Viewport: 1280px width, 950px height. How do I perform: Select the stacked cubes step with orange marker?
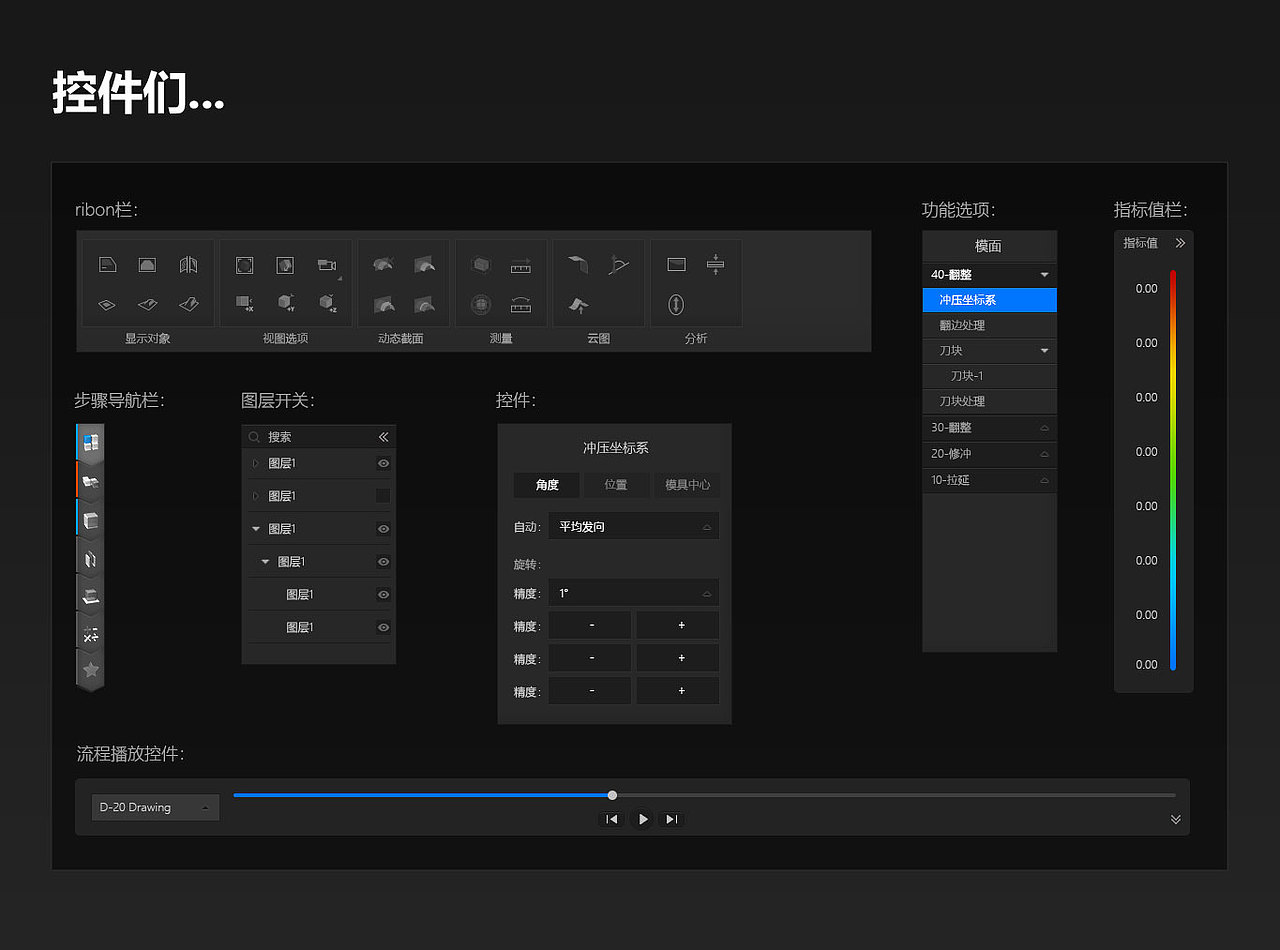pyautogui.click(x=90, y=481)
